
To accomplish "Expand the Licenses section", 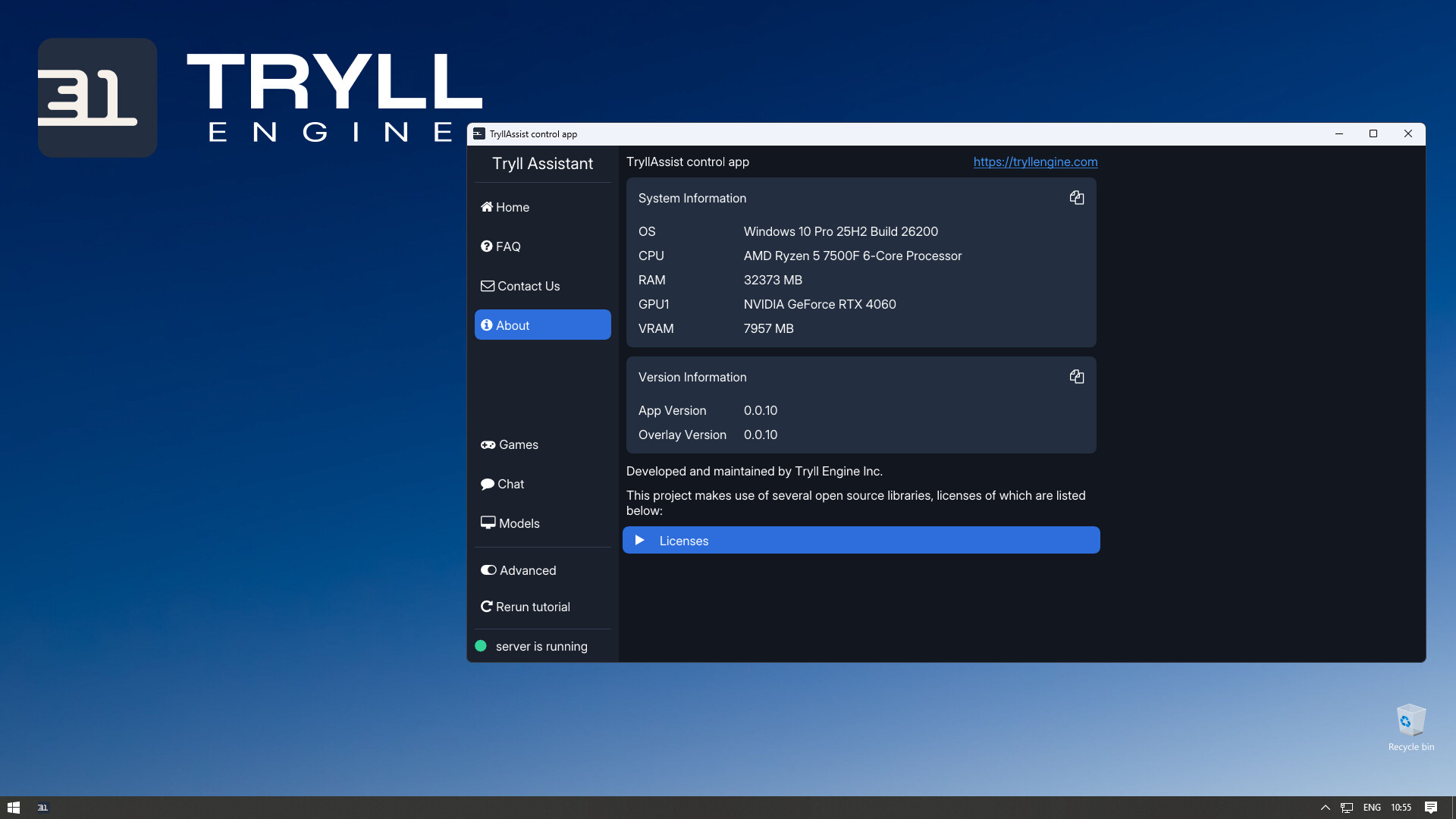I will tap(861, 540).
